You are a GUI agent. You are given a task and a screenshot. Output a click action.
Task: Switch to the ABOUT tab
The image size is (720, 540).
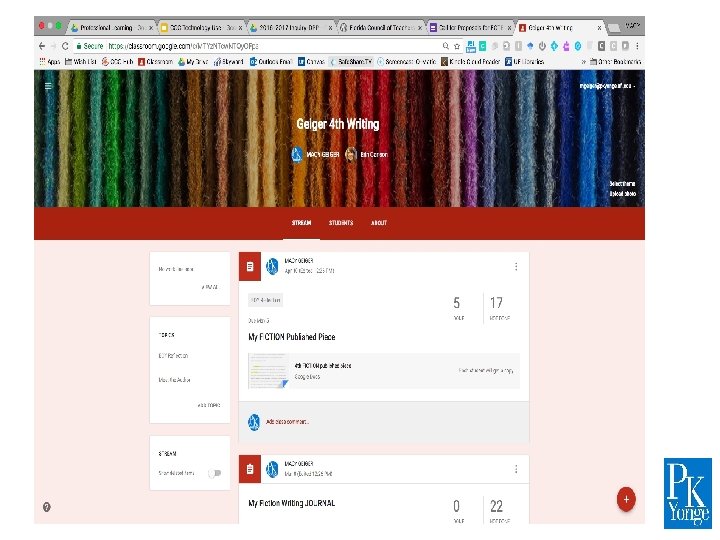click(379, 223)
